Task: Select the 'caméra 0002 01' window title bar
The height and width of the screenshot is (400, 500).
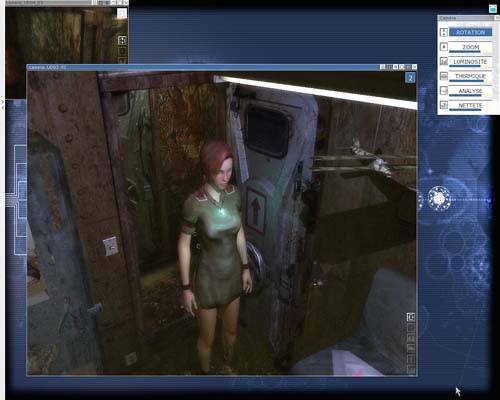Action: (222, 67)
